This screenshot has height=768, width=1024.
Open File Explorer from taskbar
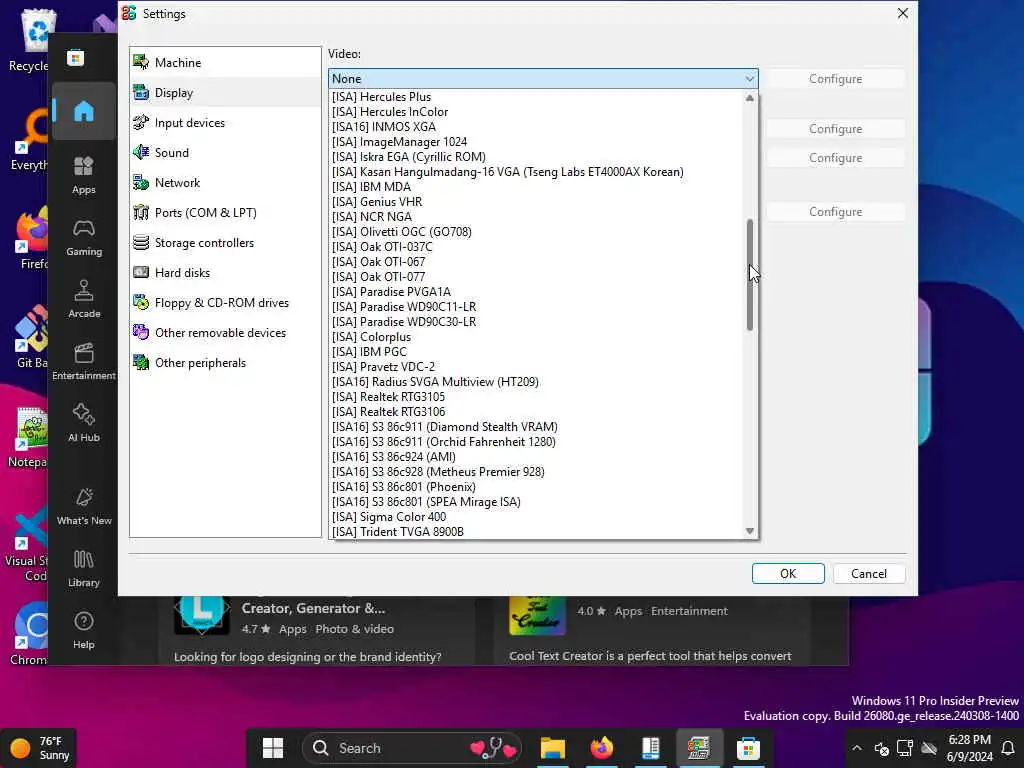coord(552,748)
